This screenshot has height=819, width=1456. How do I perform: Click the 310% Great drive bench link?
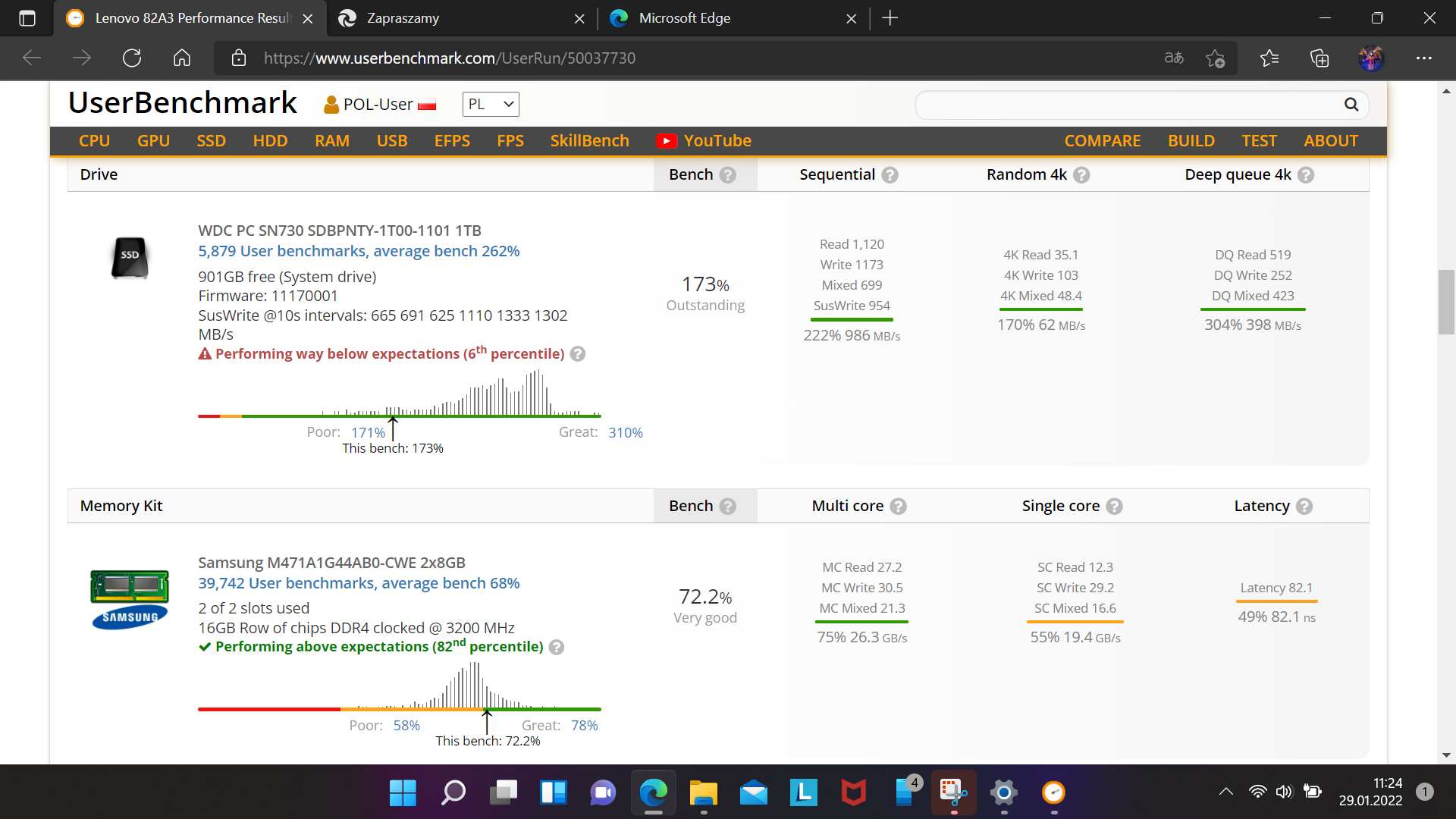point(626,432)
